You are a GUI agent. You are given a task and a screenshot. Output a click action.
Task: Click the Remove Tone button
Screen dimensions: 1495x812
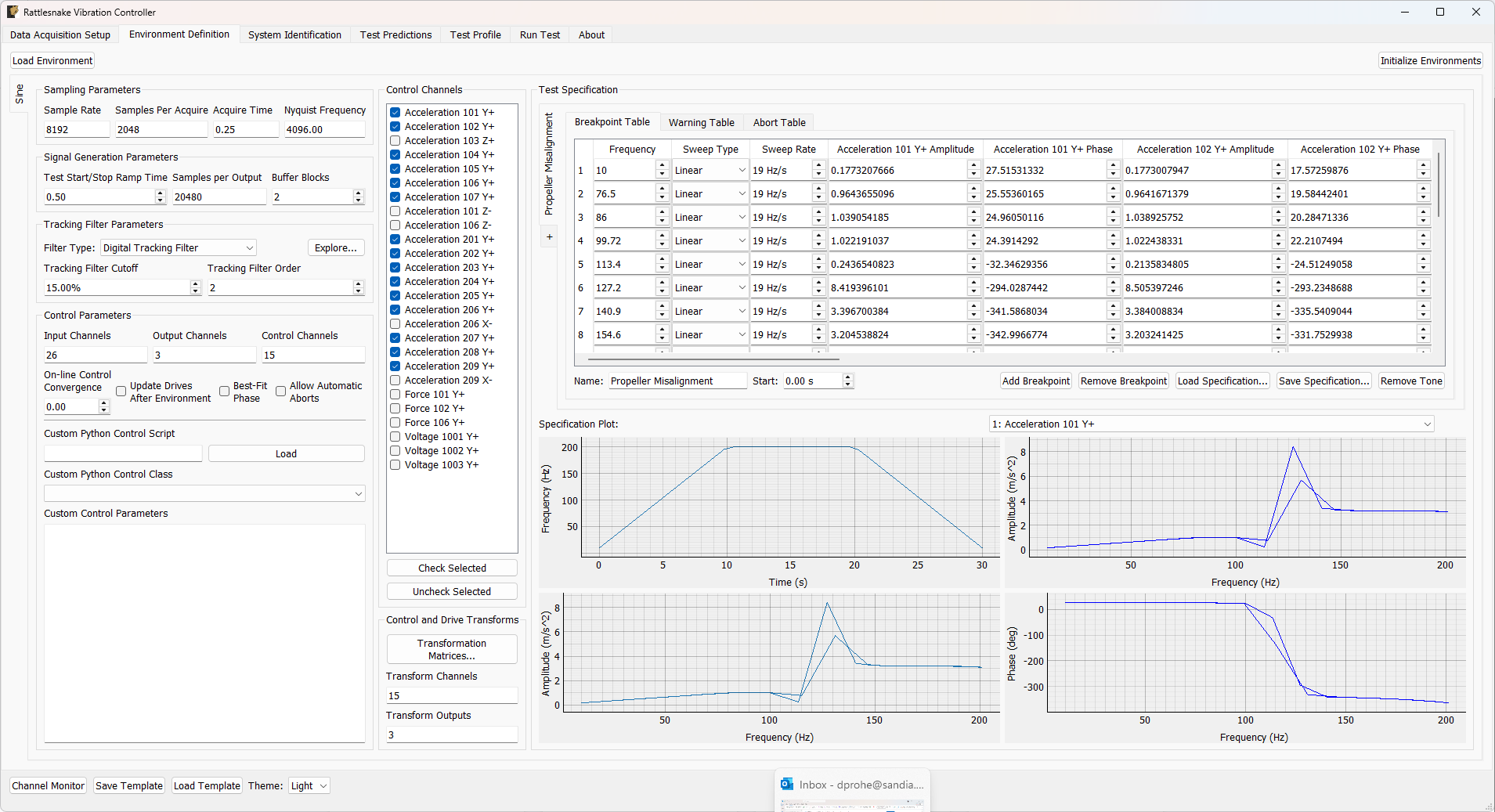pos(1411,381)
